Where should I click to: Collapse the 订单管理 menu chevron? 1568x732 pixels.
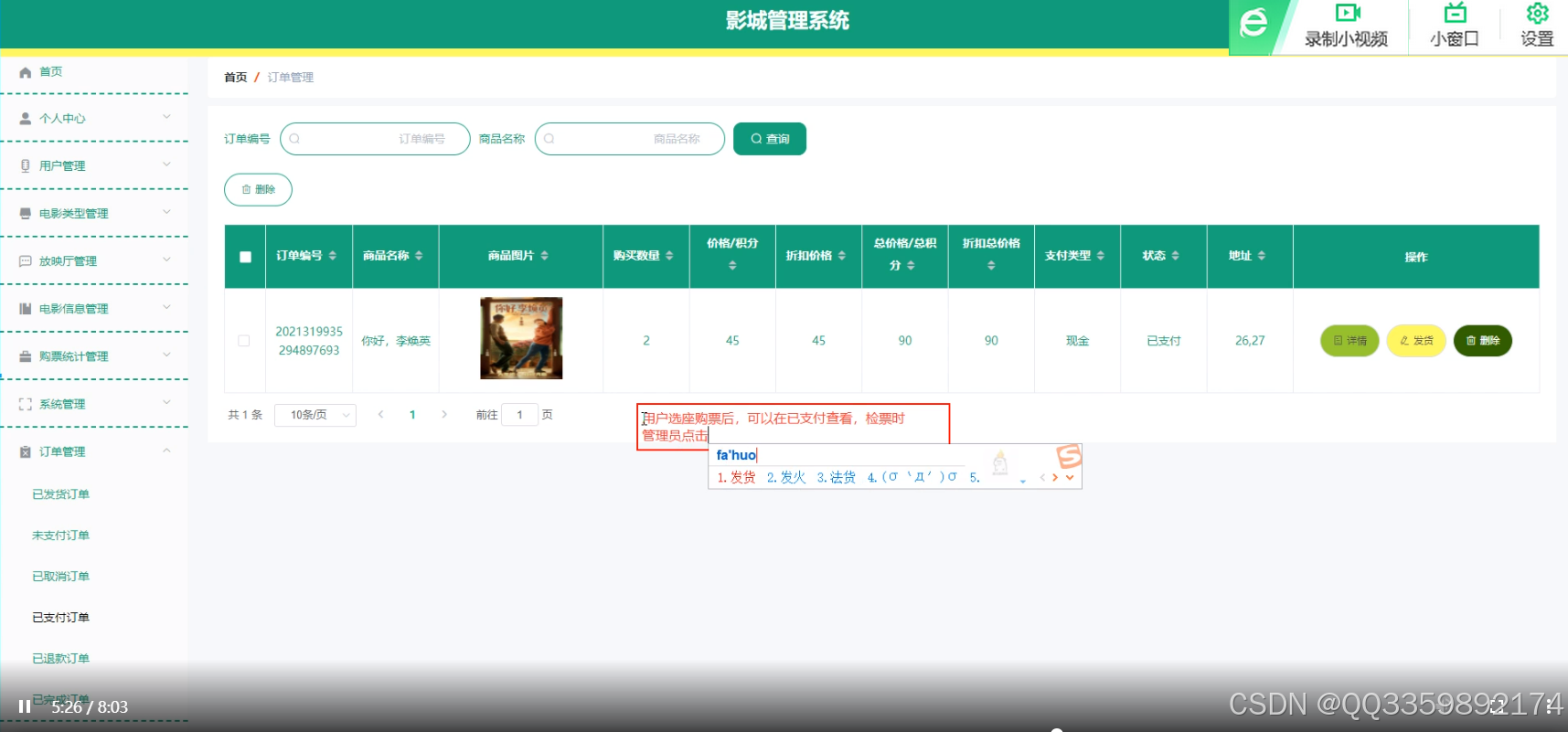click(x=166, y=450)
